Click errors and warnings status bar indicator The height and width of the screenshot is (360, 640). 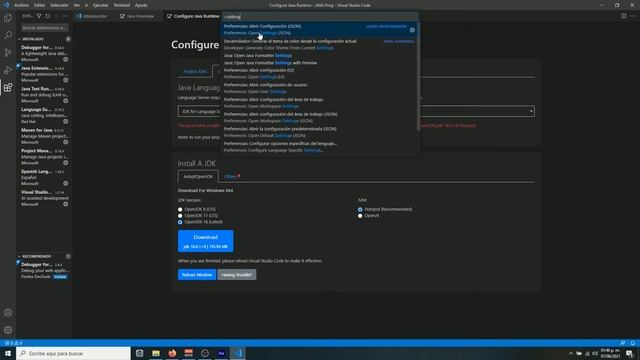tap(13, 343)
